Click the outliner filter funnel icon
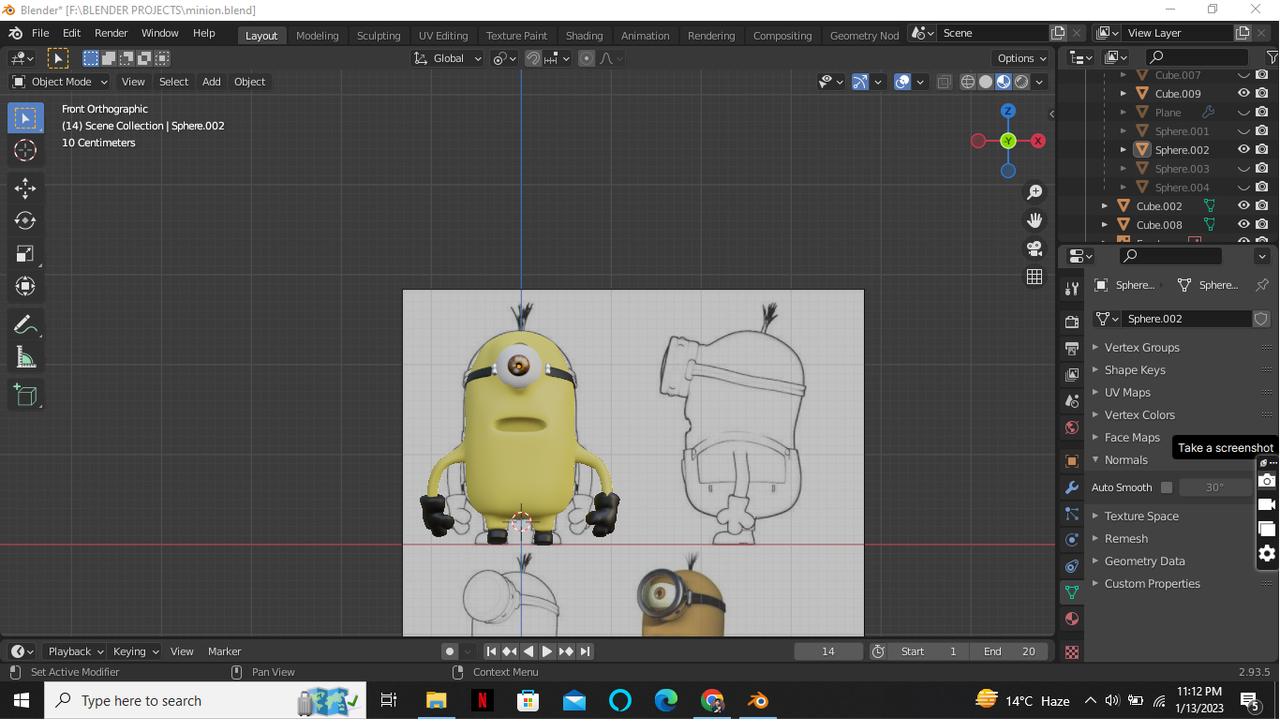 pyautogui.click(x=1272, y=58)
